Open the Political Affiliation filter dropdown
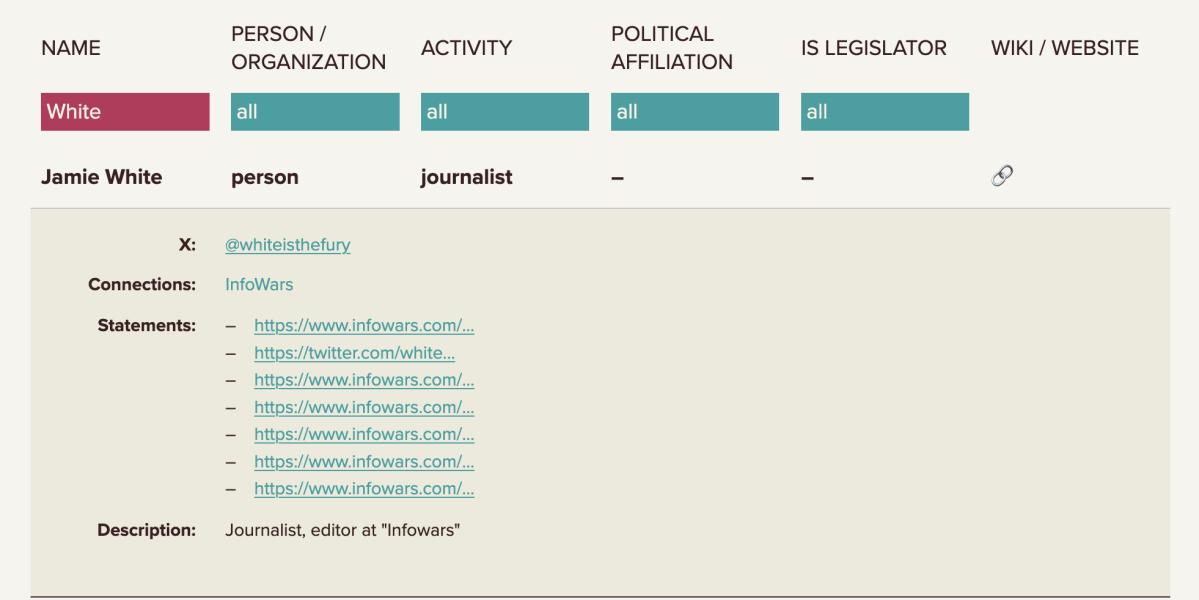Image resolution: width=1199 pixels, height=600 pixels. (x=695, y=112)
